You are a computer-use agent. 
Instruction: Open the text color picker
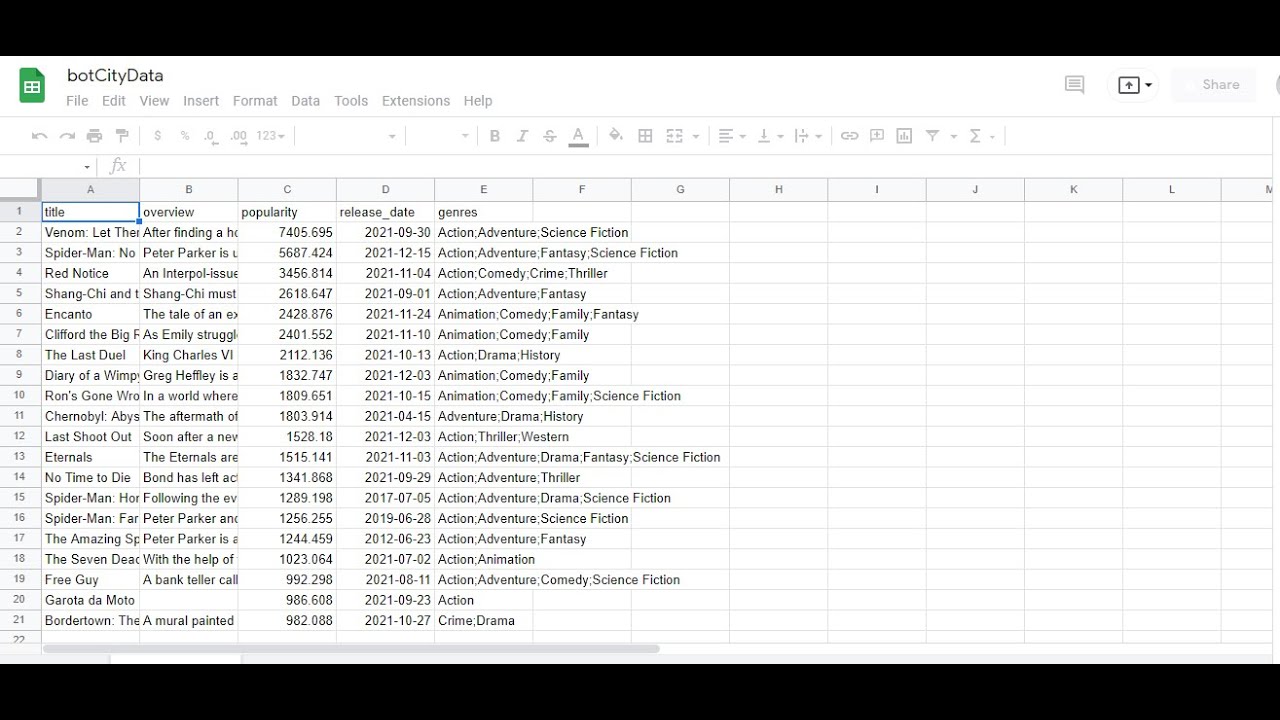click(x=578, y=137)
